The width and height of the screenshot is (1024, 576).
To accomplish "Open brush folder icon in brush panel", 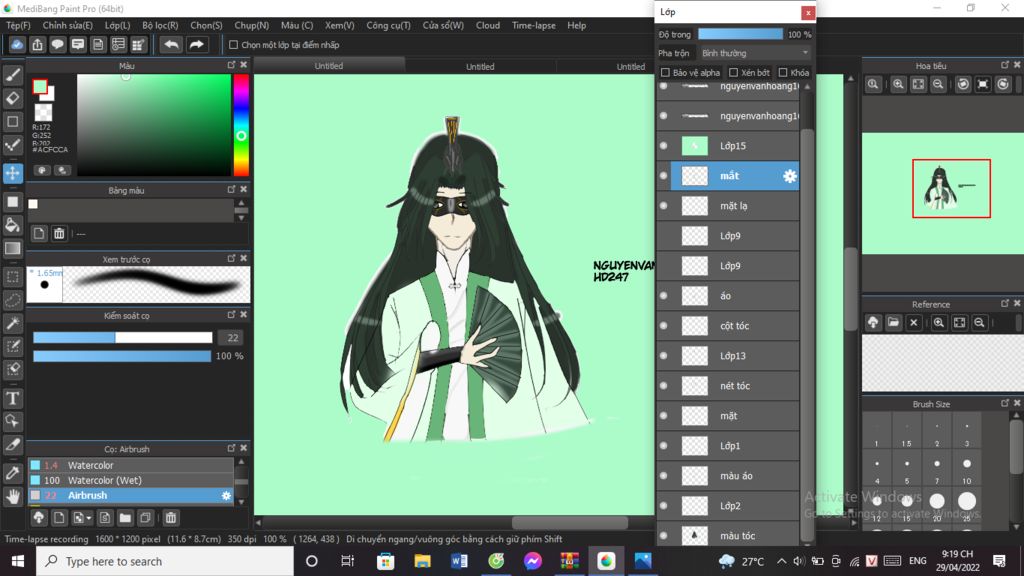I will (x=125, y=518).
